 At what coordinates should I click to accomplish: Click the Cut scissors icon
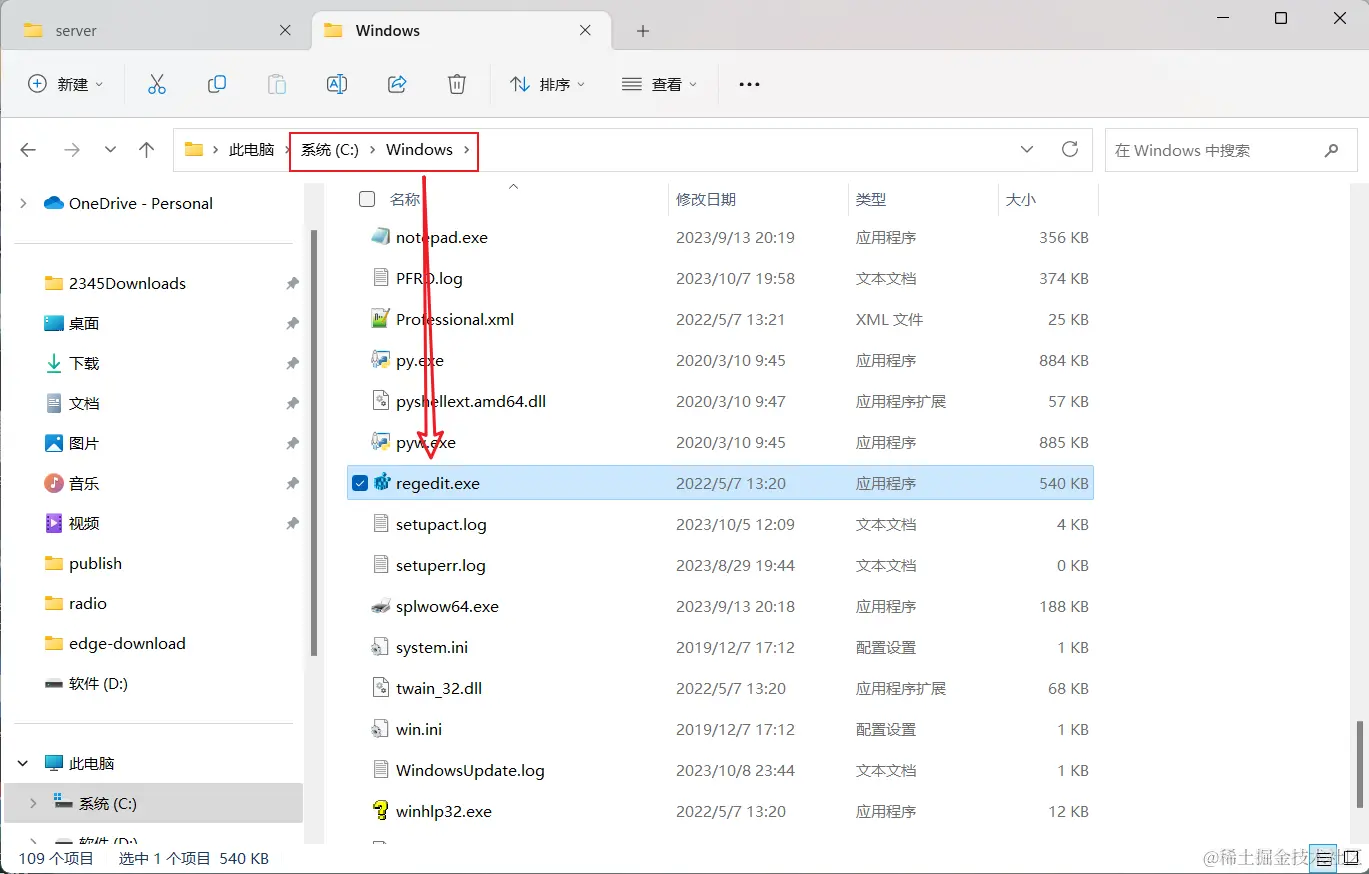pyautogui.click(x=157, y=85)
